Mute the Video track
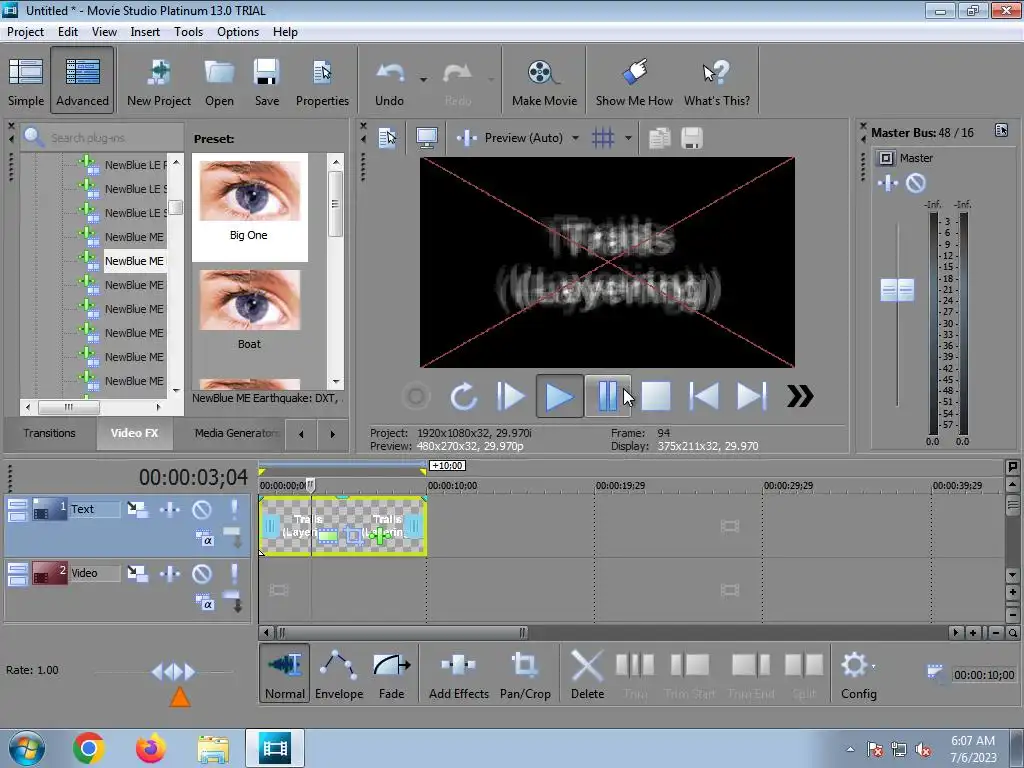Screen dimensions: 1024x768 click(202, 574)
